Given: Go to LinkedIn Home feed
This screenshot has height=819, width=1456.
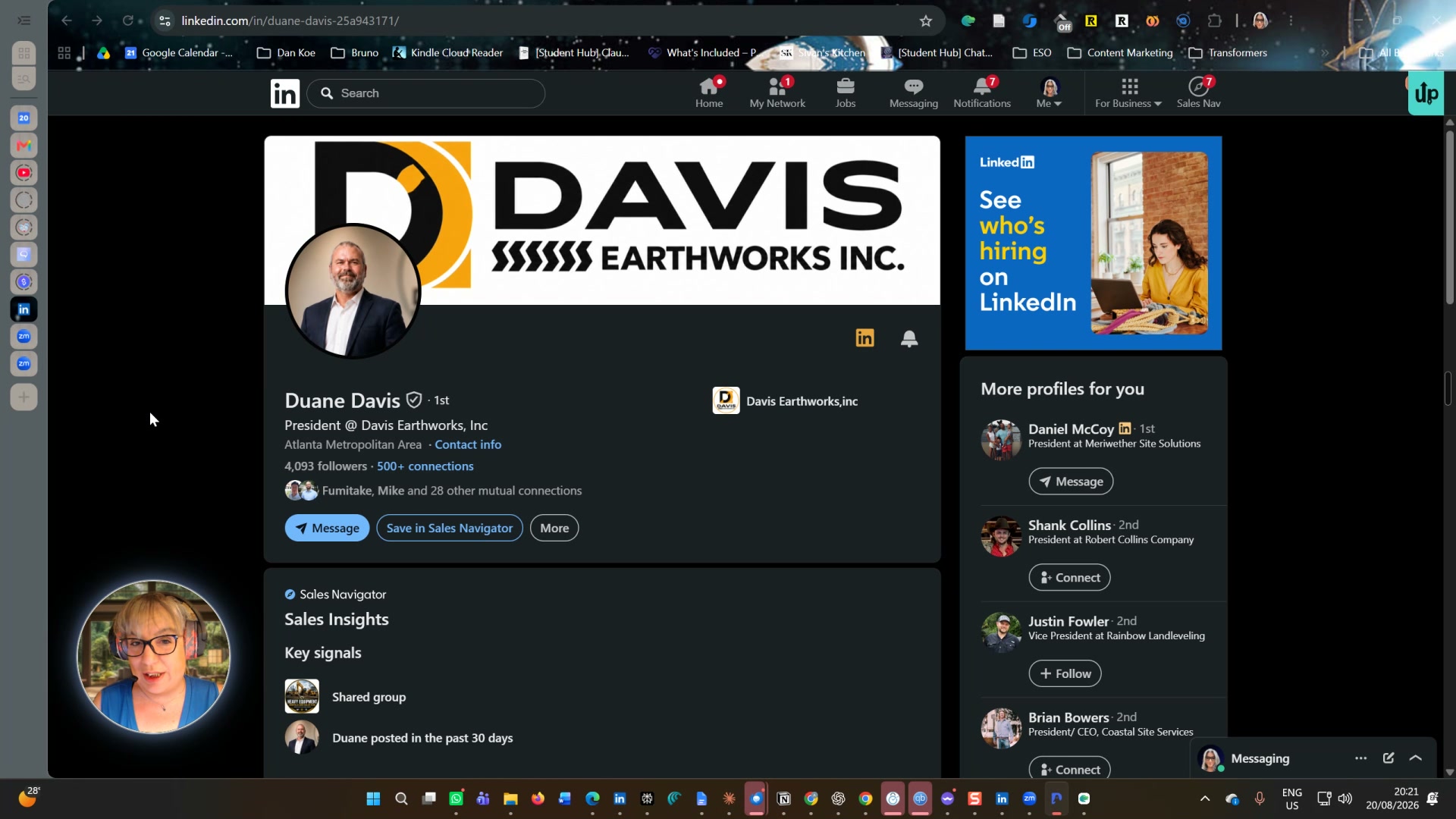Looking at the screenshot, I should pyautogui.click(x=709, y=93).
